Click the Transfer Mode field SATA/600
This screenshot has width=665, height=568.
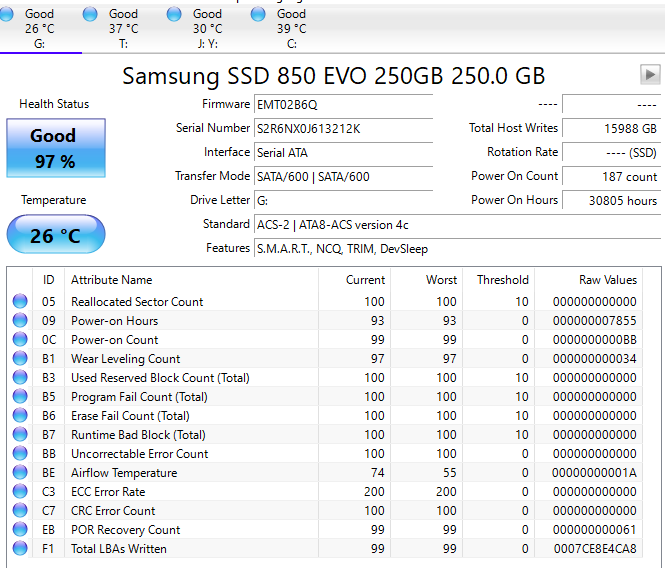click(x=343, y=176)
